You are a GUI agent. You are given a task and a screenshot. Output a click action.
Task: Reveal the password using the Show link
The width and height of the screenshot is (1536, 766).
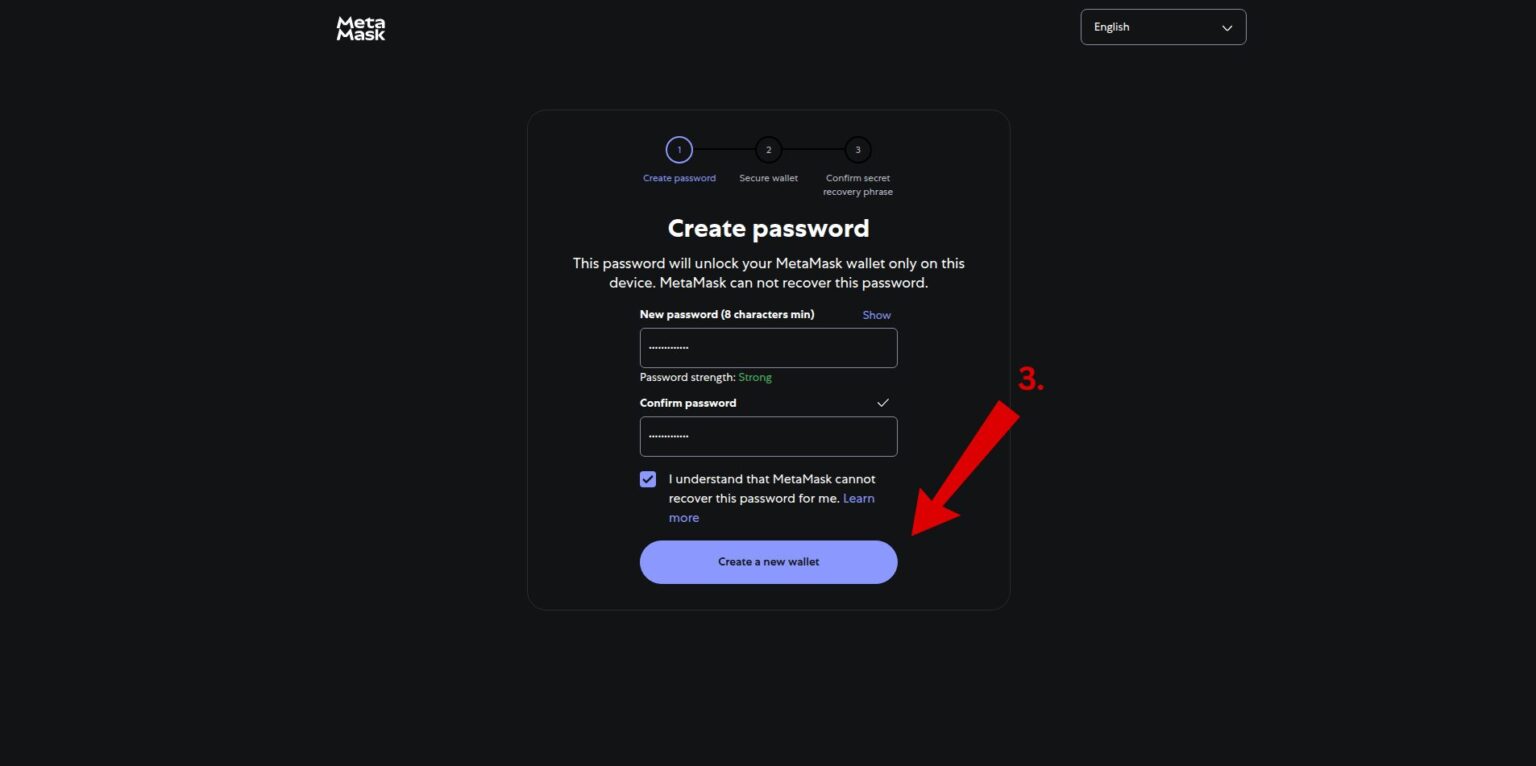pos(875,314)
